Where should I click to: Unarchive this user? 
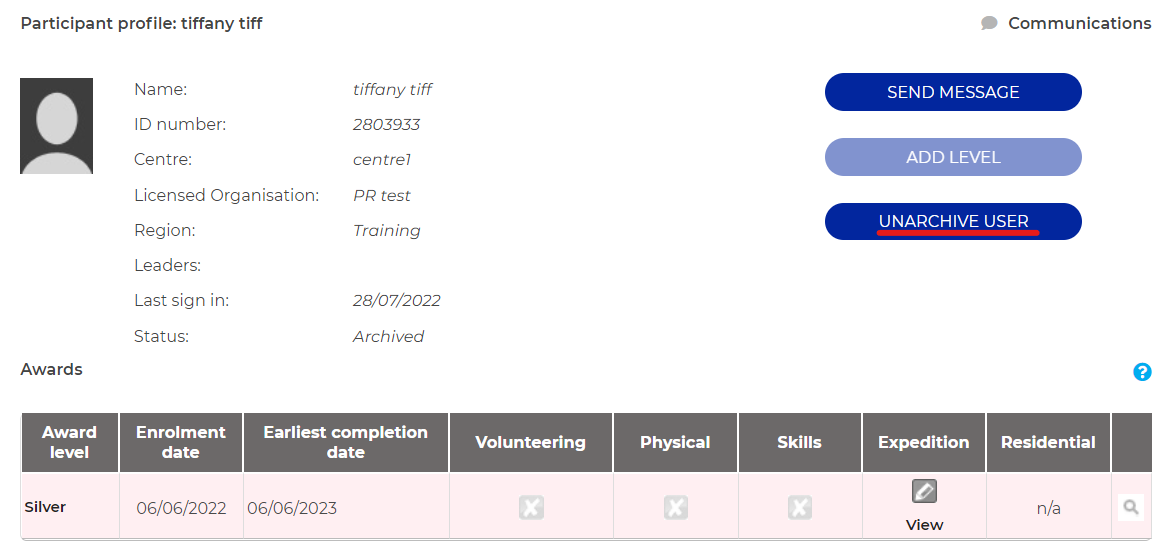click(953, 221)
